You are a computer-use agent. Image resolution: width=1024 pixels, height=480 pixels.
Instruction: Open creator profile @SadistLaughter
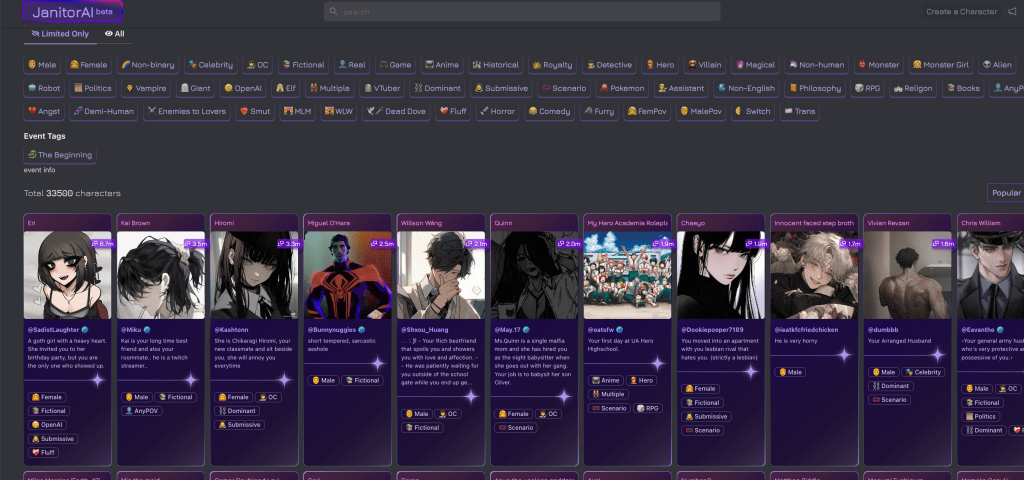59,329
